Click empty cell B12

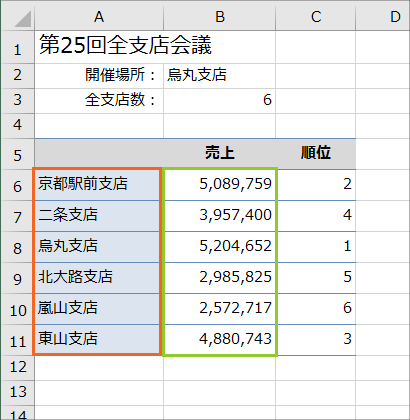click(x=220, y=368)
